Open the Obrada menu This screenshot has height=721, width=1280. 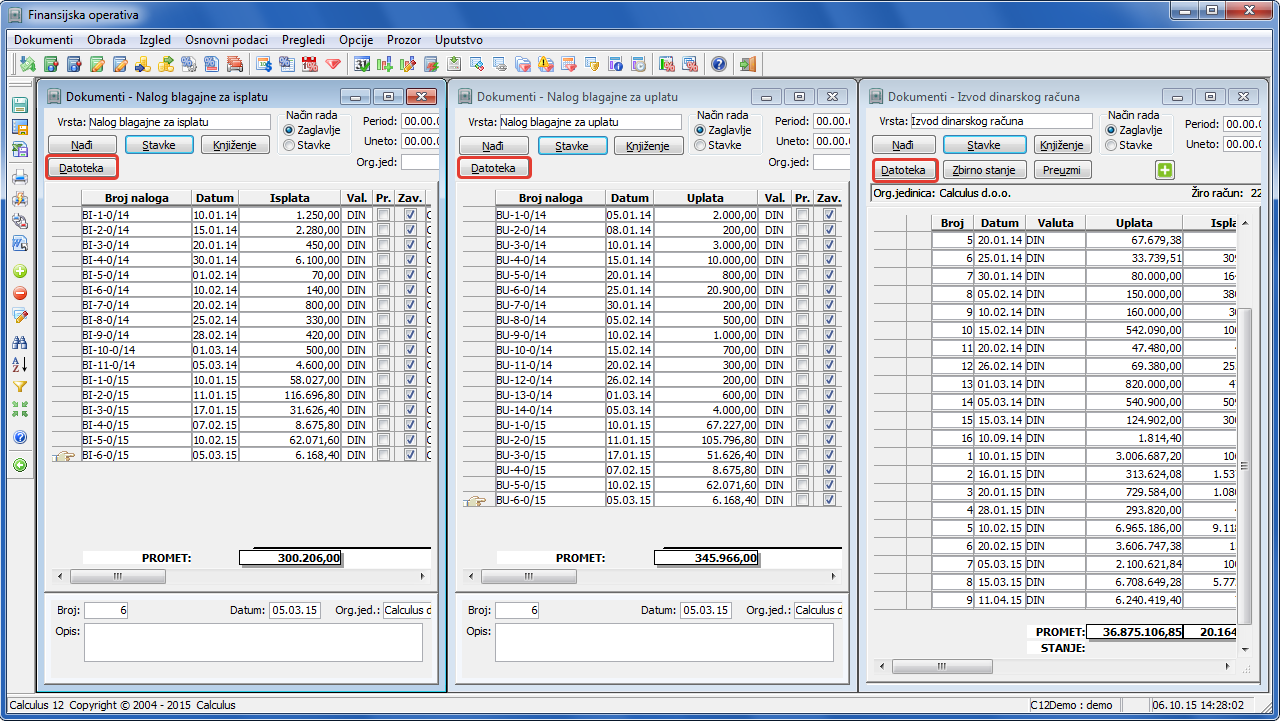click(106, 40)
